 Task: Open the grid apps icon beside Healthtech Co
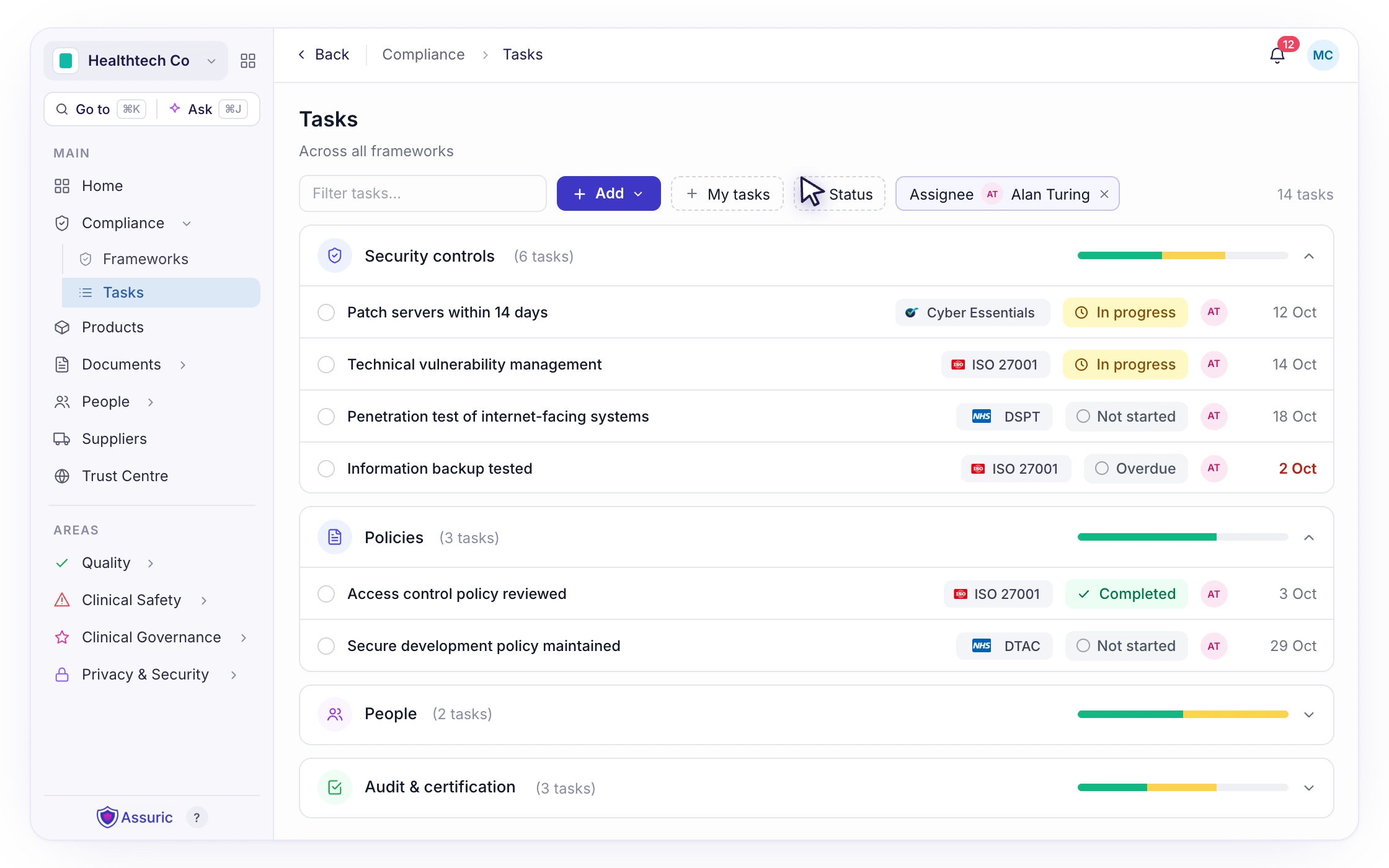(x=248, y=61)
